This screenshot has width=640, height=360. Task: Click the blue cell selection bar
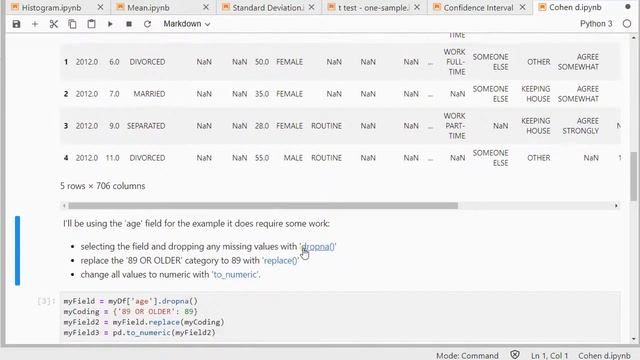tap(18, 251)
